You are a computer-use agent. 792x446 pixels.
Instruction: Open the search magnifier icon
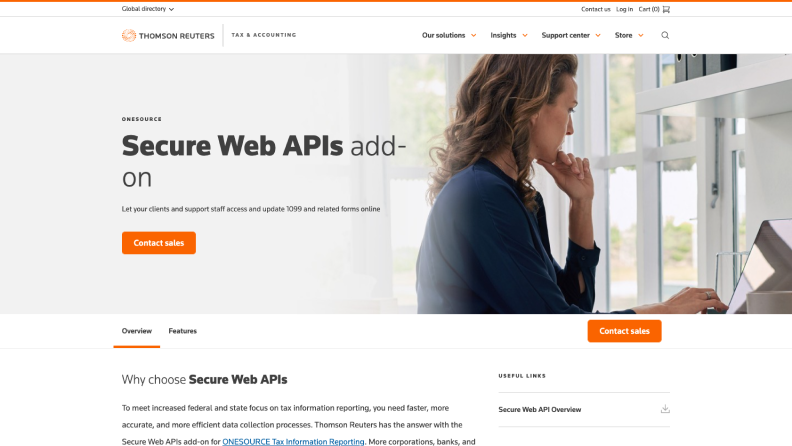coord(665,35)
